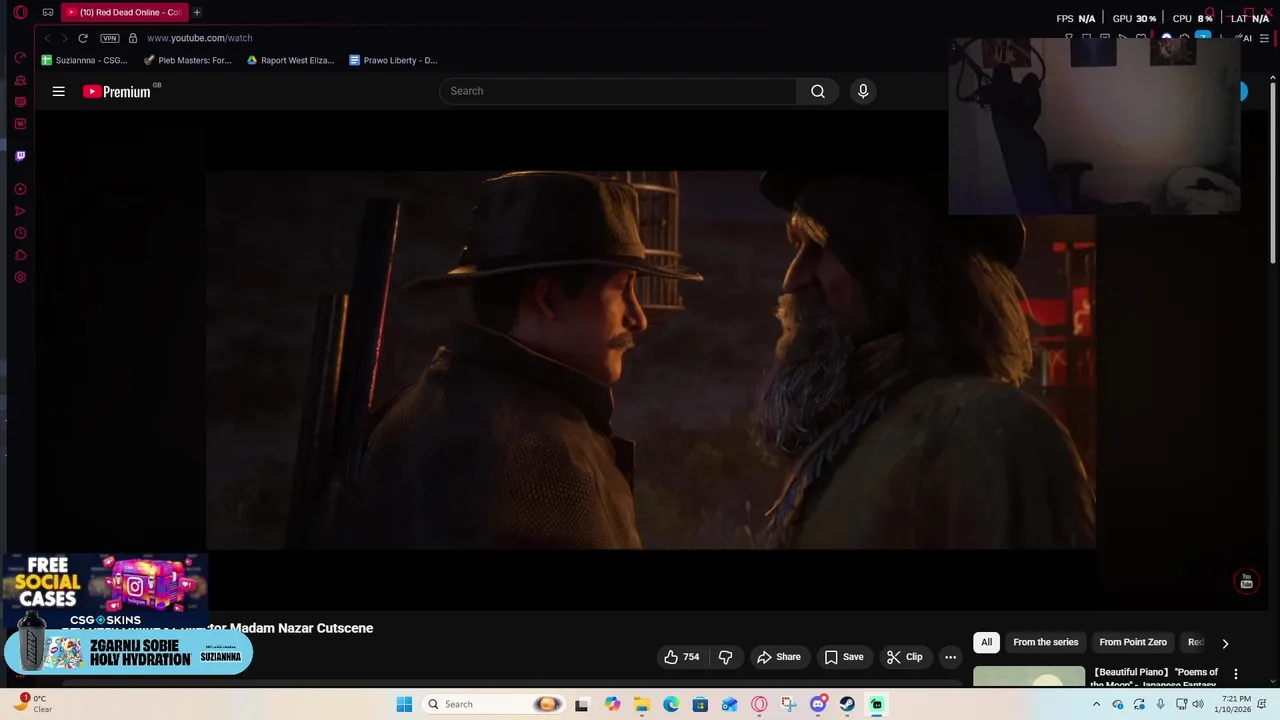Open the Raport West Eliza bookmark
1280x720 pixels.
[291, 60]
